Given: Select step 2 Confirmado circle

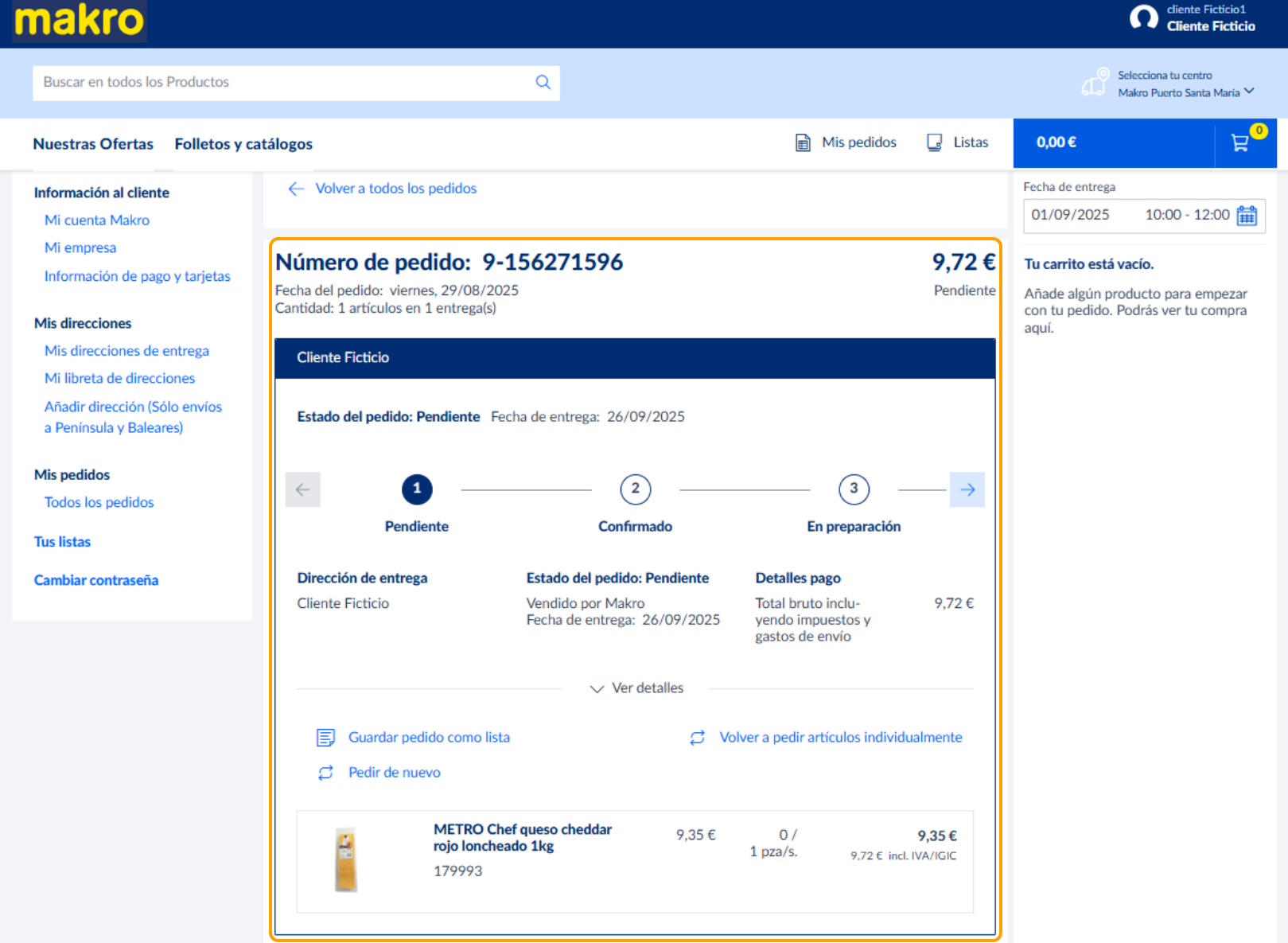Looking at the screenshot, I should pos(636,489).
